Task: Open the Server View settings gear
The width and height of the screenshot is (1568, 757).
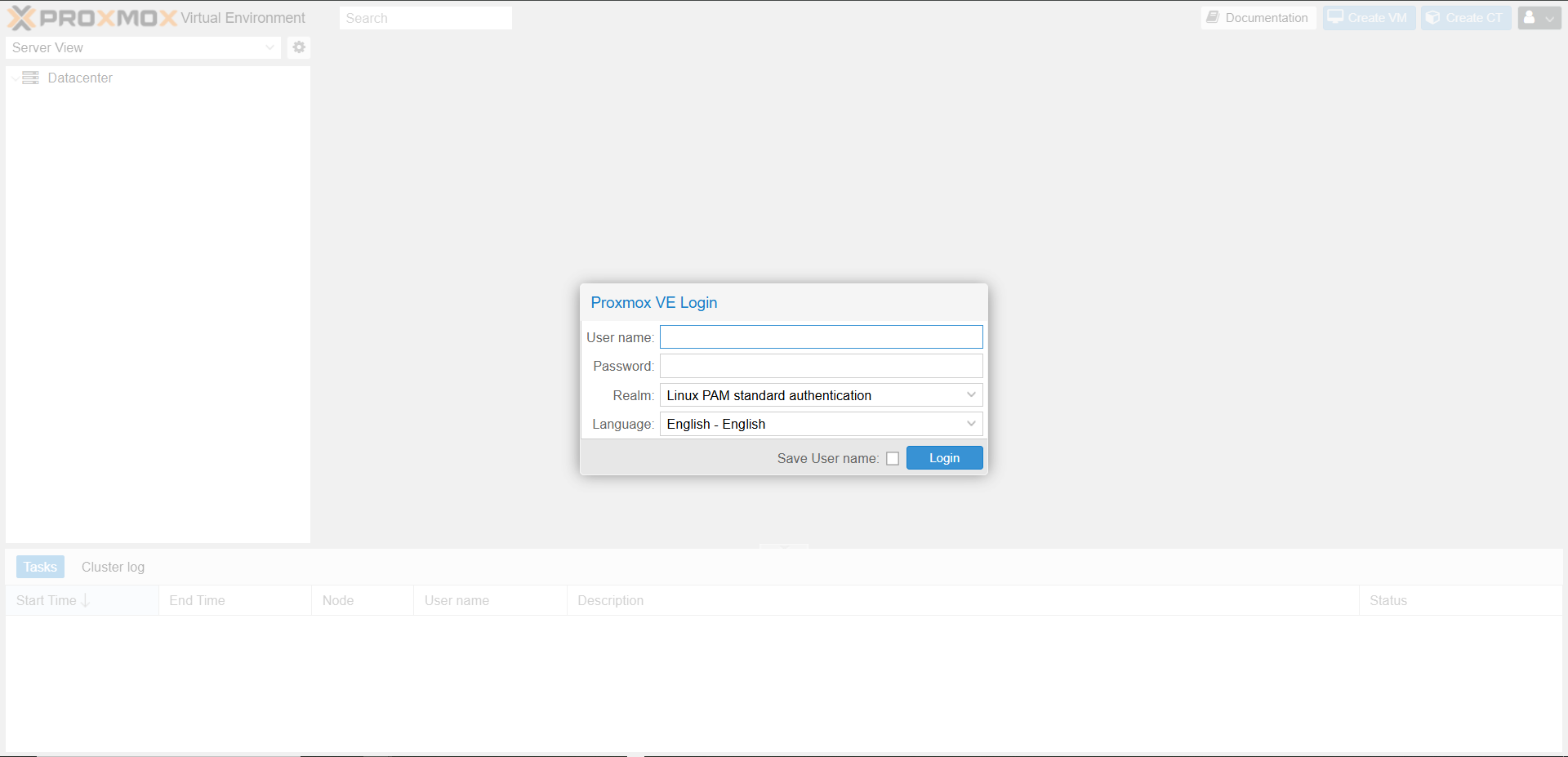Action: click(x=299, y=47)
